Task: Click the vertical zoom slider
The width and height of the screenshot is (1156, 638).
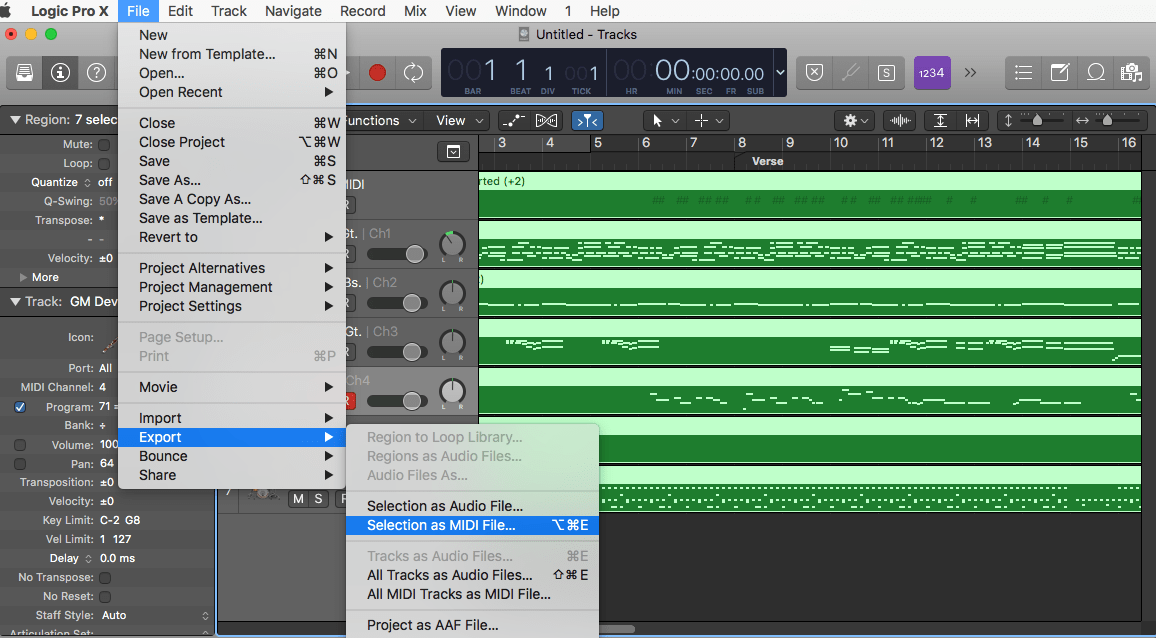Action: [1037, 120]
